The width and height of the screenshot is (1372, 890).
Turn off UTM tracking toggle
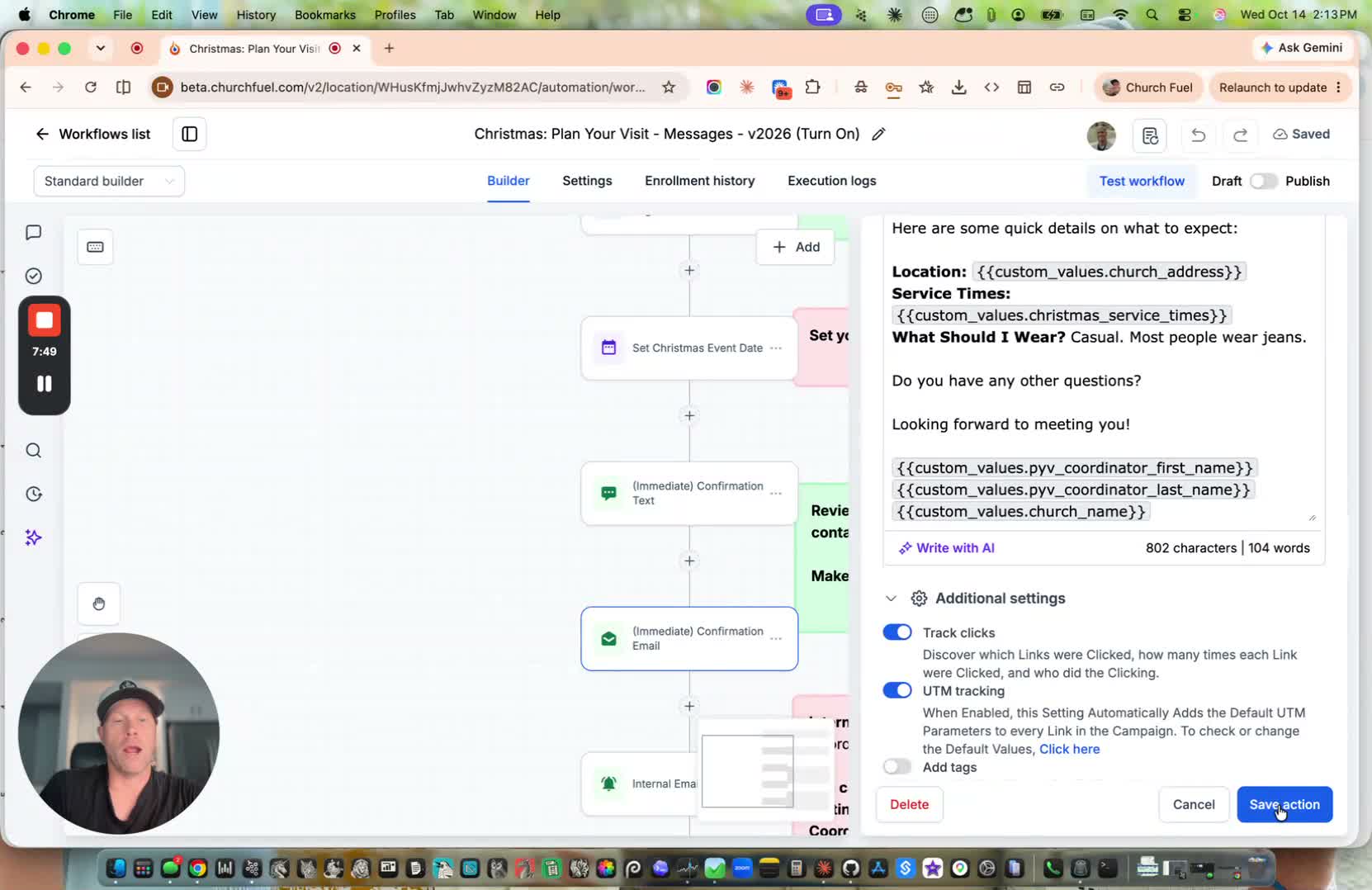[x=897, y=690]
